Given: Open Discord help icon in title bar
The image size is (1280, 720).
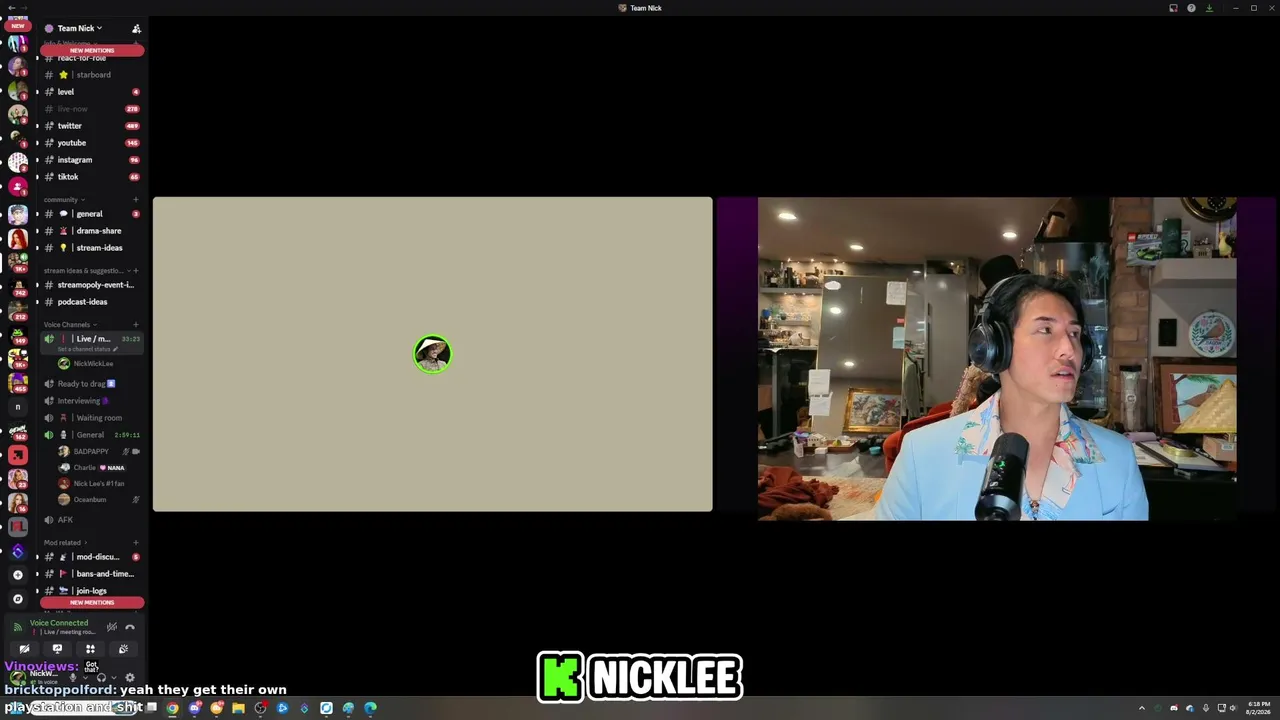Looking at the screenshot, I should point(1191,8).
